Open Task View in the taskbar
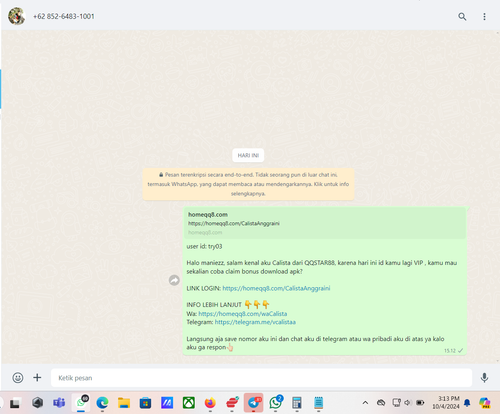 point(15,403)
